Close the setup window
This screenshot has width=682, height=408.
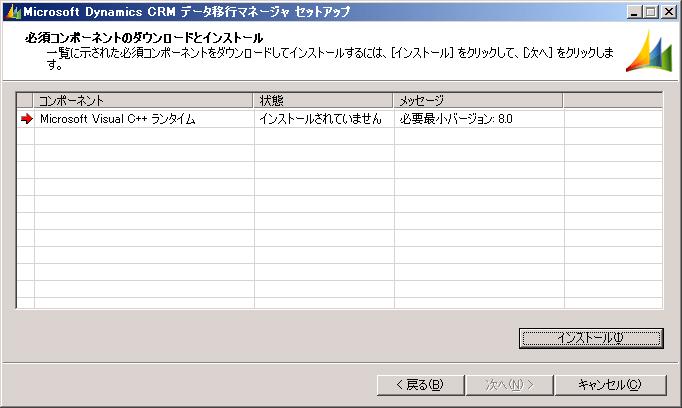[x=669, y=12]
